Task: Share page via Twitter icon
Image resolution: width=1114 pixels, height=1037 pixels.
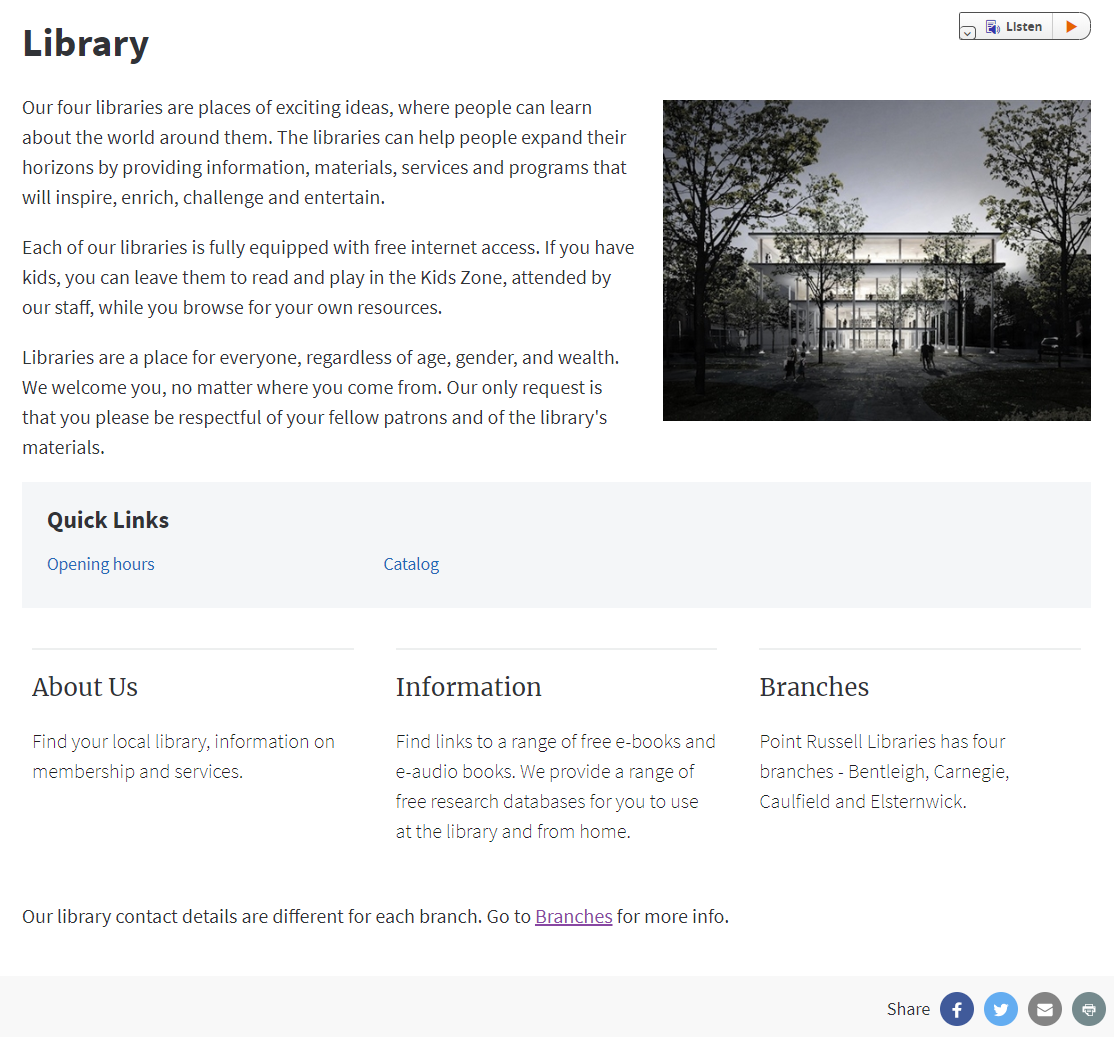Action: point(1000,1009)
